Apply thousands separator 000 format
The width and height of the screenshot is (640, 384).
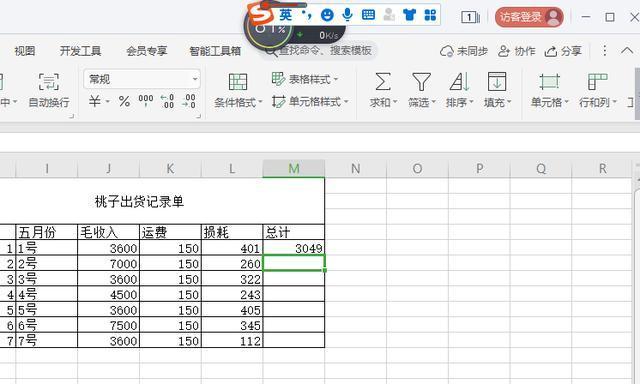pyautogui.click(x=146, y=100)
